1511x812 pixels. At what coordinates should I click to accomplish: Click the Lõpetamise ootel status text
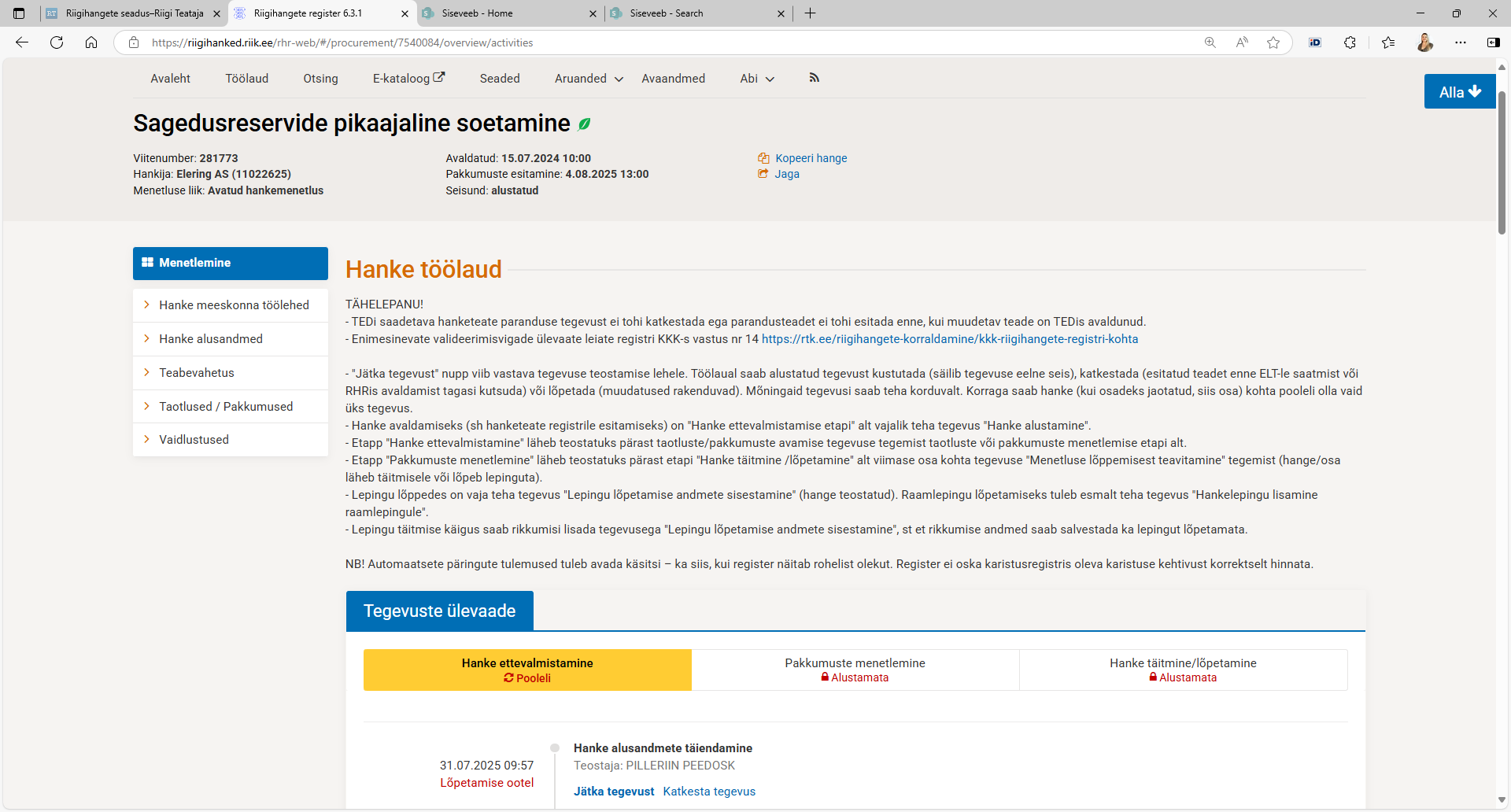tap(487, 783)
